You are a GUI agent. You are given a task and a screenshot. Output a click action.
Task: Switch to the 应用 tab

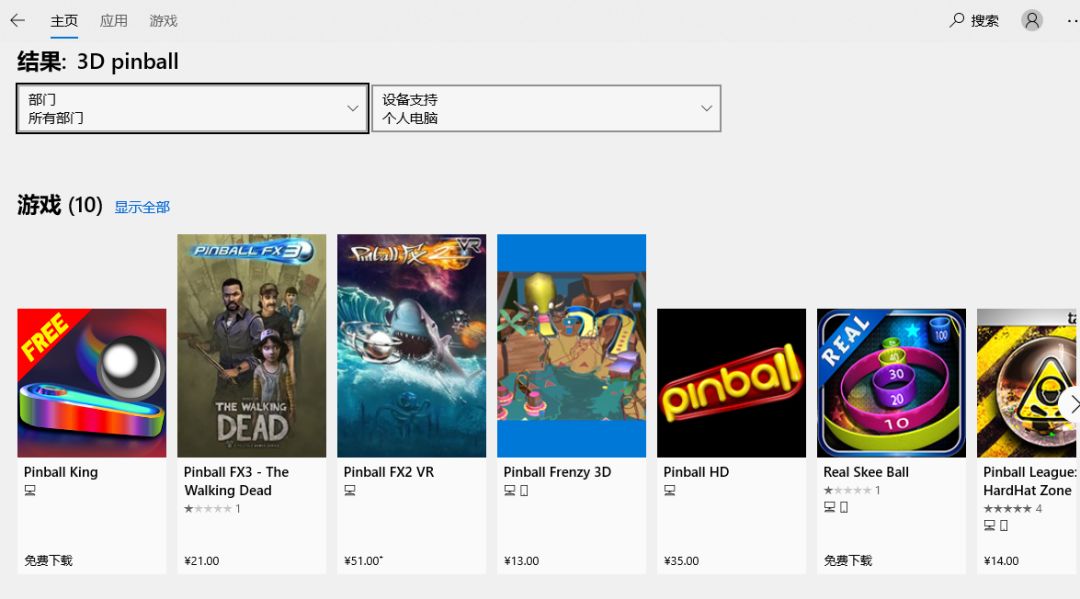[114, 21]
